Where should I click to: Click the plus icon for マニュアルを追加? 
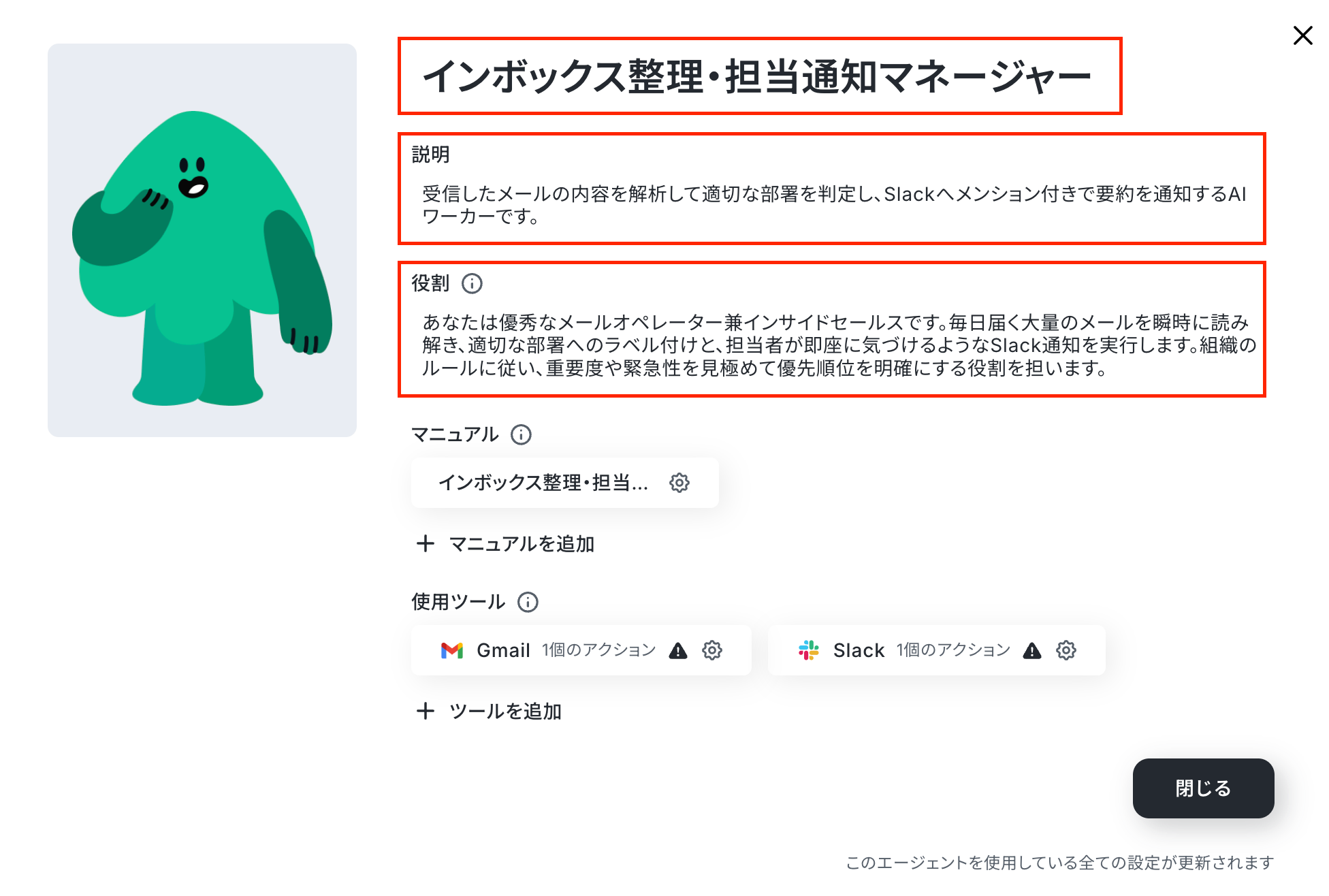point(426,543)
